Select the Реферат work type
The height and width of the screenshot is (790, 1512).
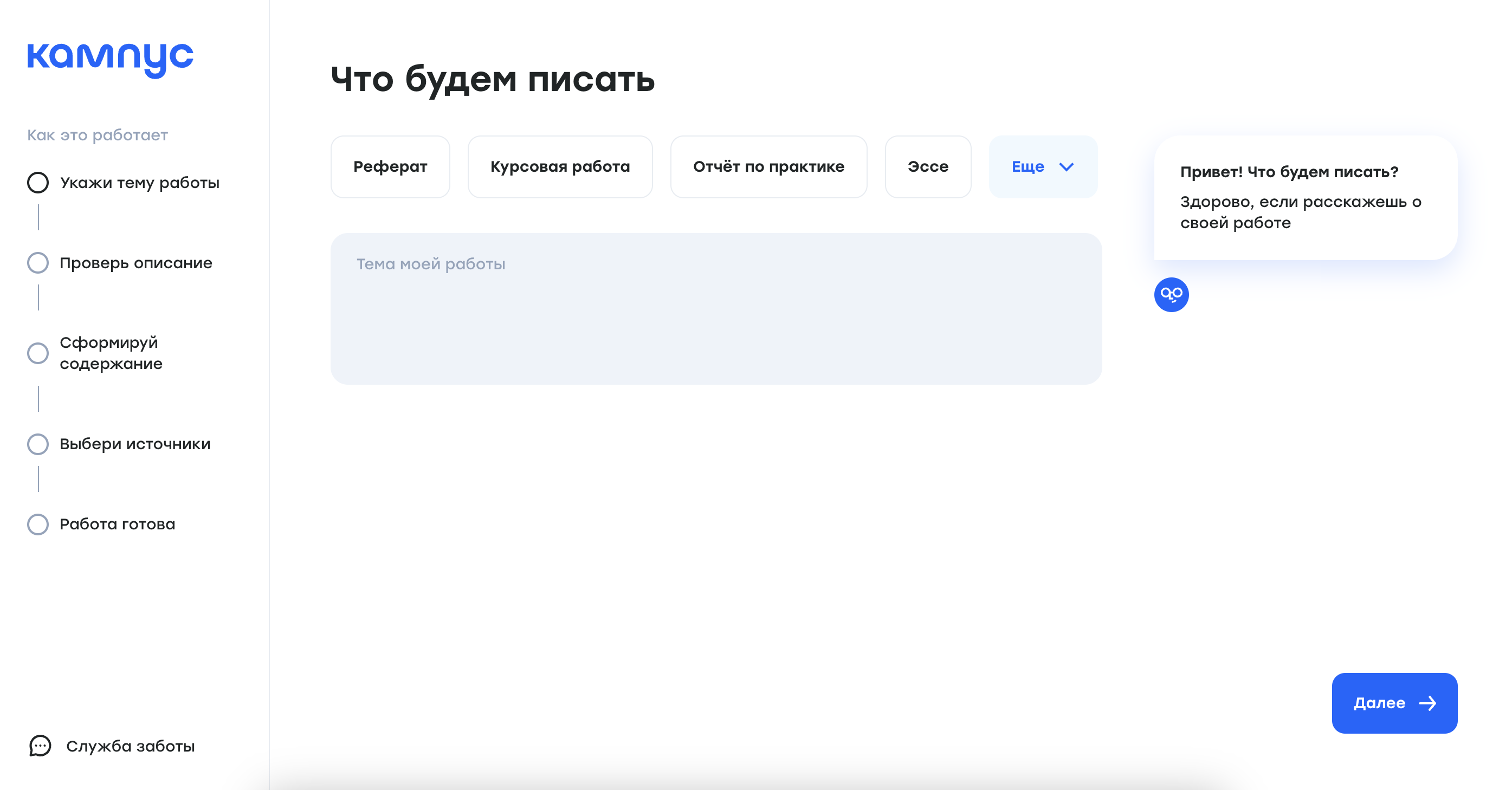click(x=390, y=167)
